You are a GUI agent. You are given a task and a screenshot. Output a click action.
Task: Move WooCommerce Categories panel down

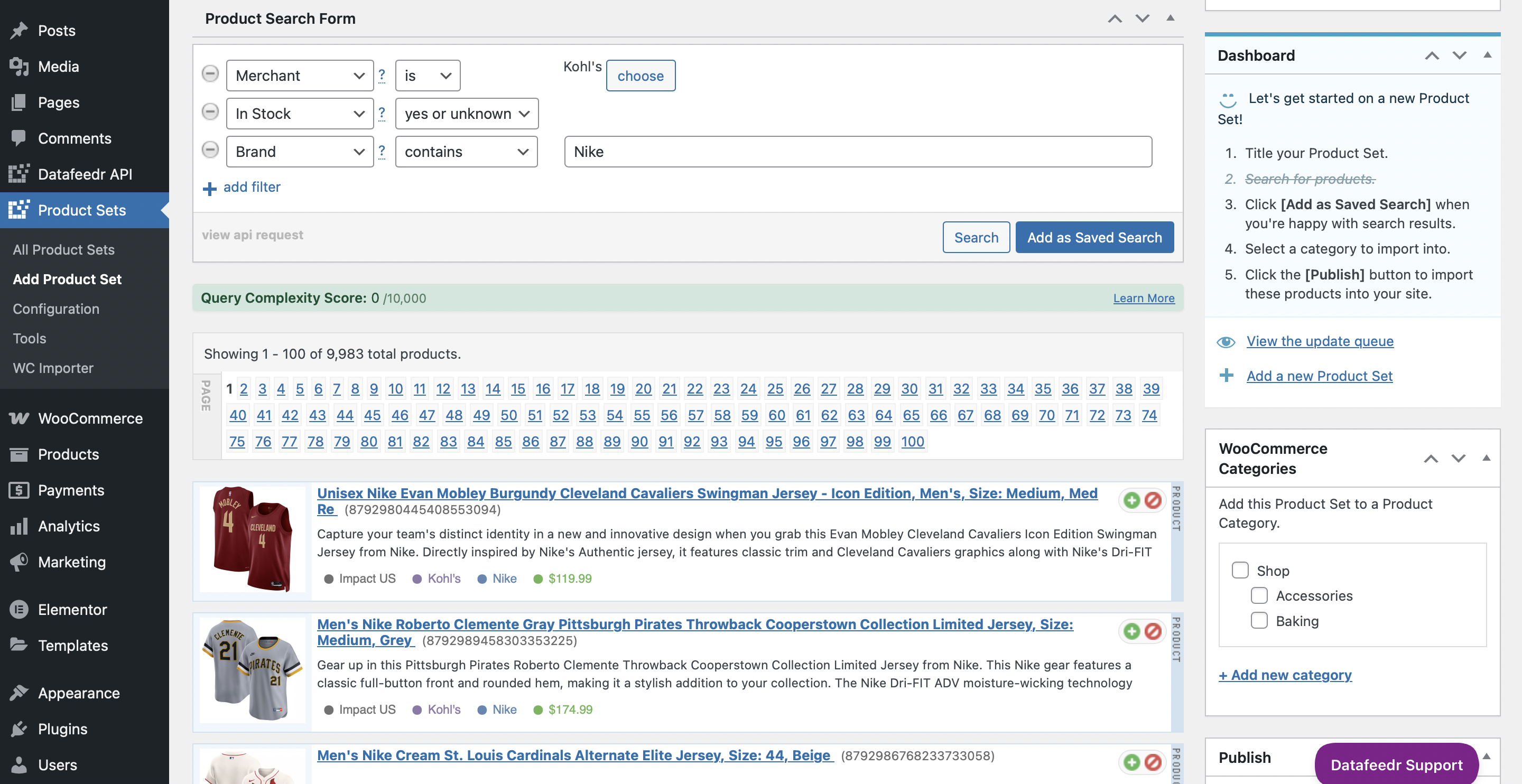point(1458,459)
